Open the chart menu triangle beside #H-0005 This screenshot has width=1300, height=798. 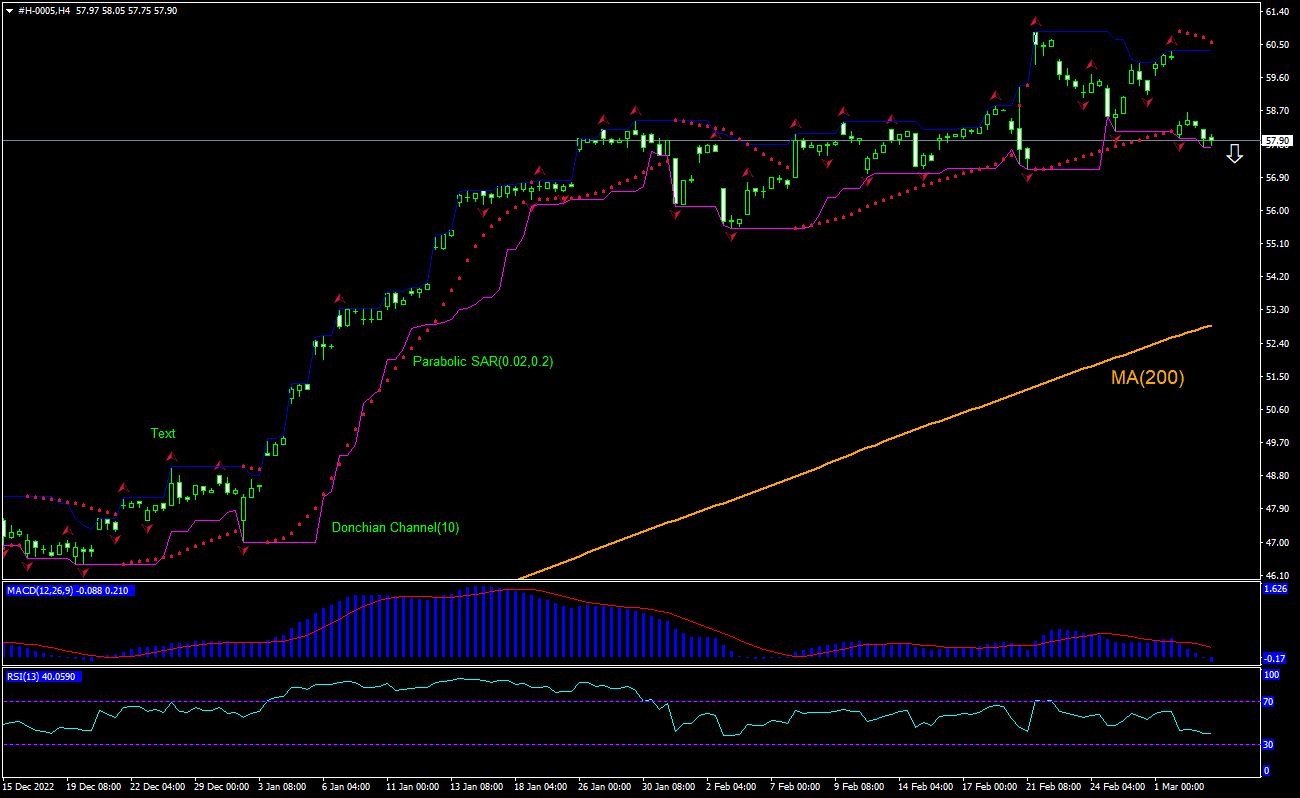click(9, 9)
